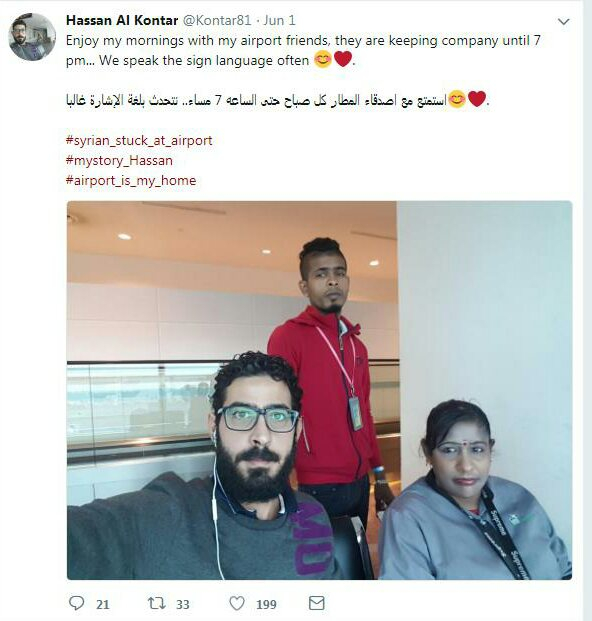Click the 199 likes count
The image size is (592, 621).
click(x=266, y=604)
